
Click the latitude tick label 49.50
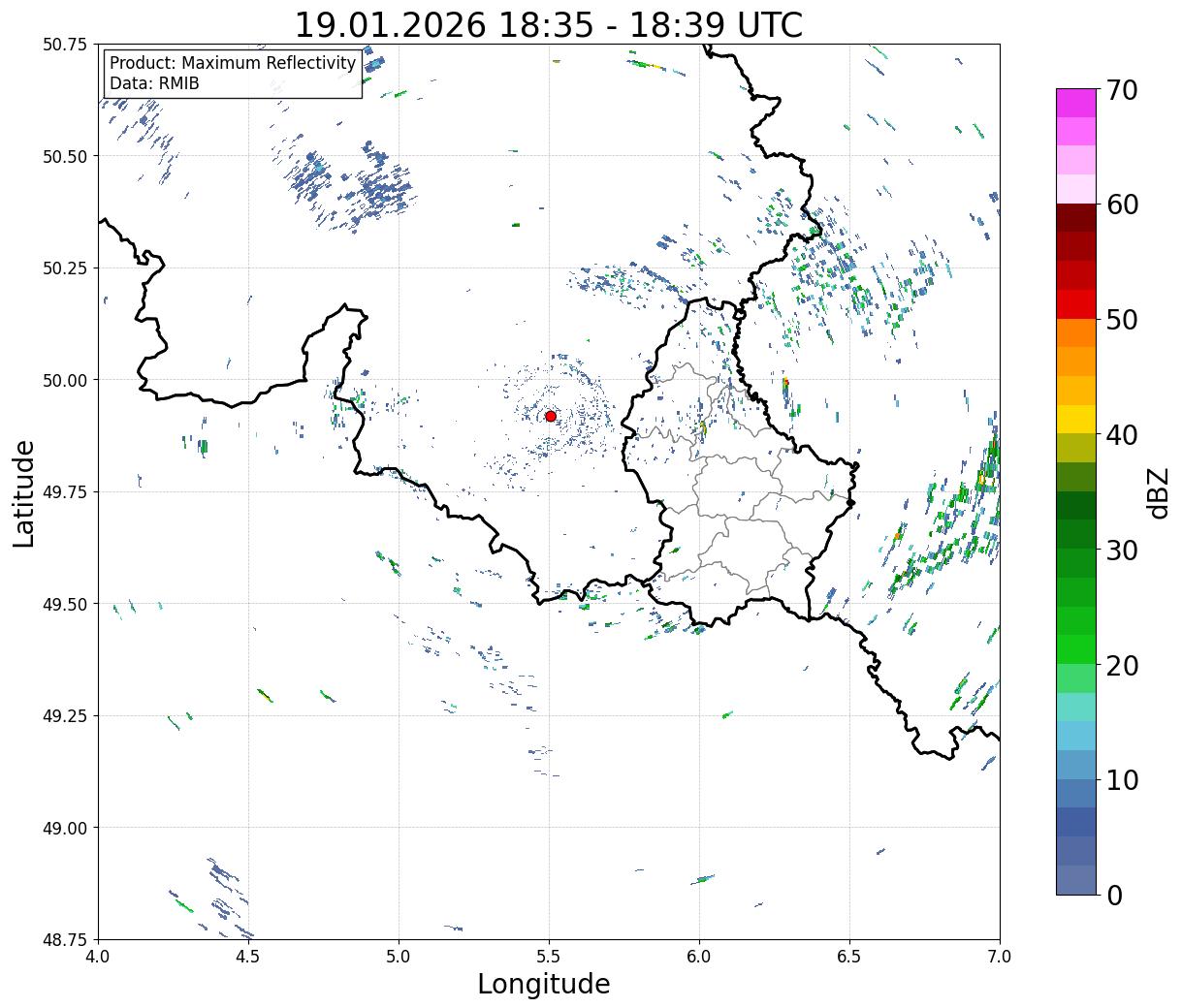(x=65, y=604)
